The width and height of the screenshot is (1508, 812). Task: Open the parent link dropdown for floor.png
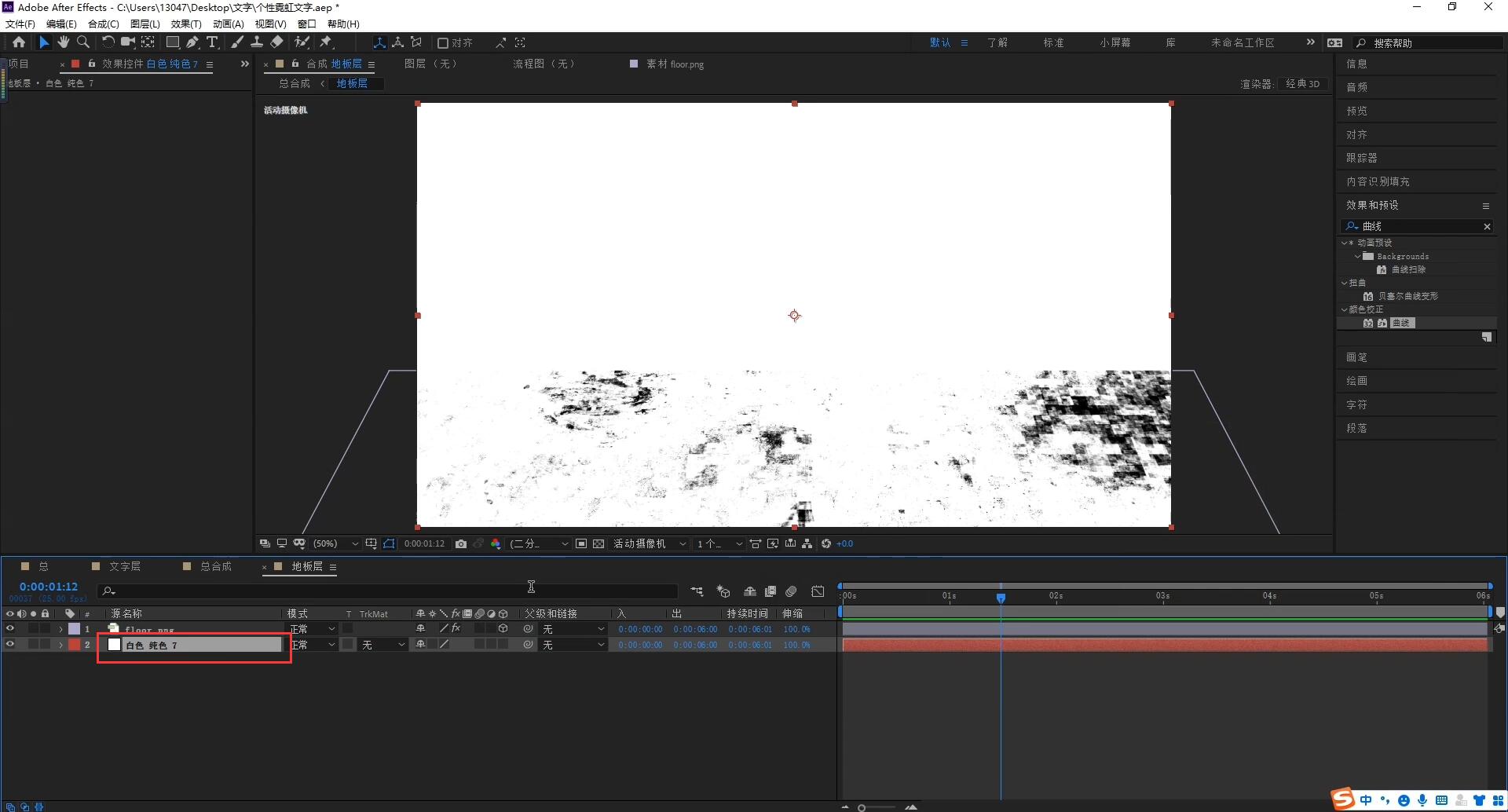(x=573, y=628)
